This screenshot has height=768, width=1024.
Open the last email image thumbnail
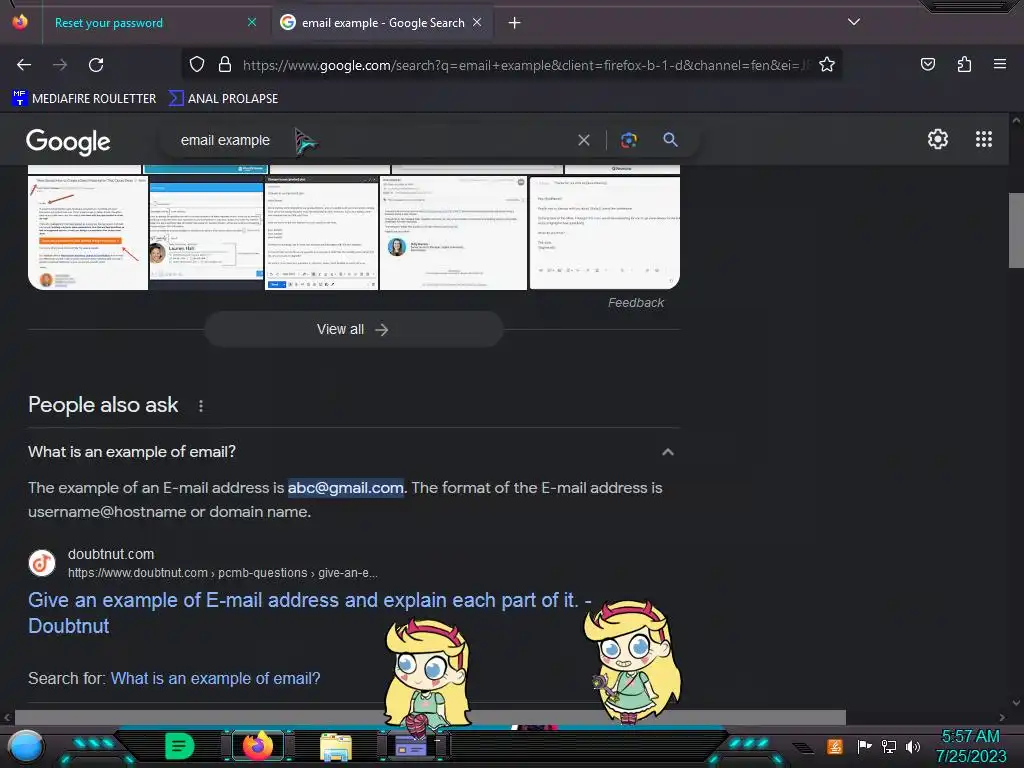point(605,232)
